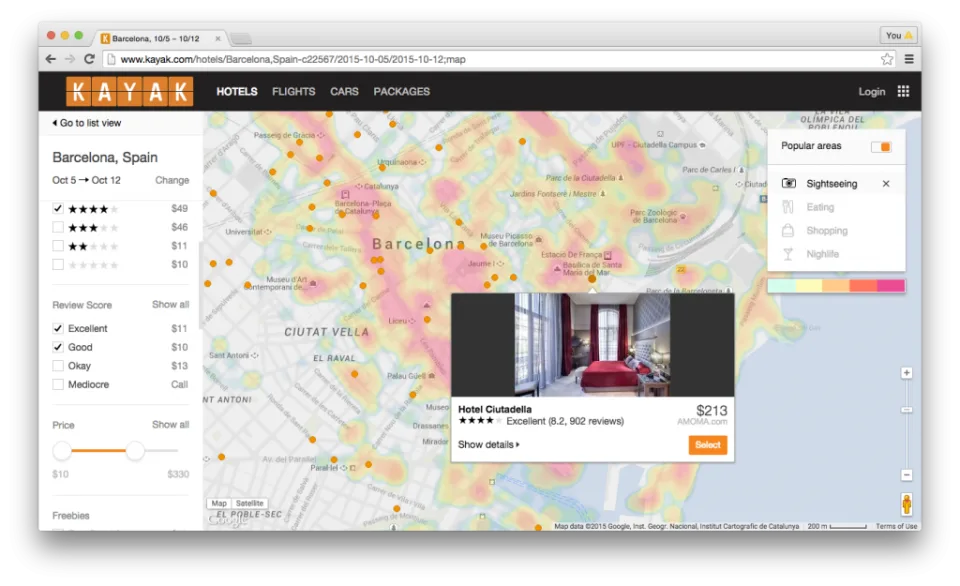
Task: Click Select button for Hotel Ciutadella
Action: 708,445
